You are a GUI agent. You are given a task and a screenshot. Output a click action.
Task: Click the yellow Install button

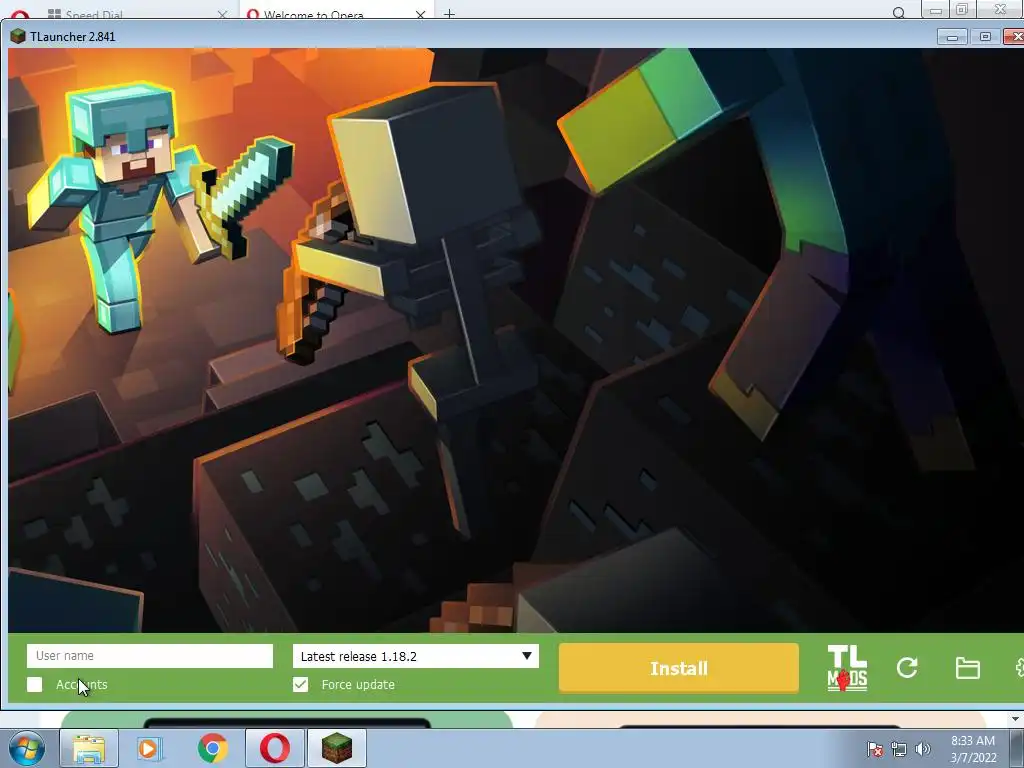pos(679,668)
